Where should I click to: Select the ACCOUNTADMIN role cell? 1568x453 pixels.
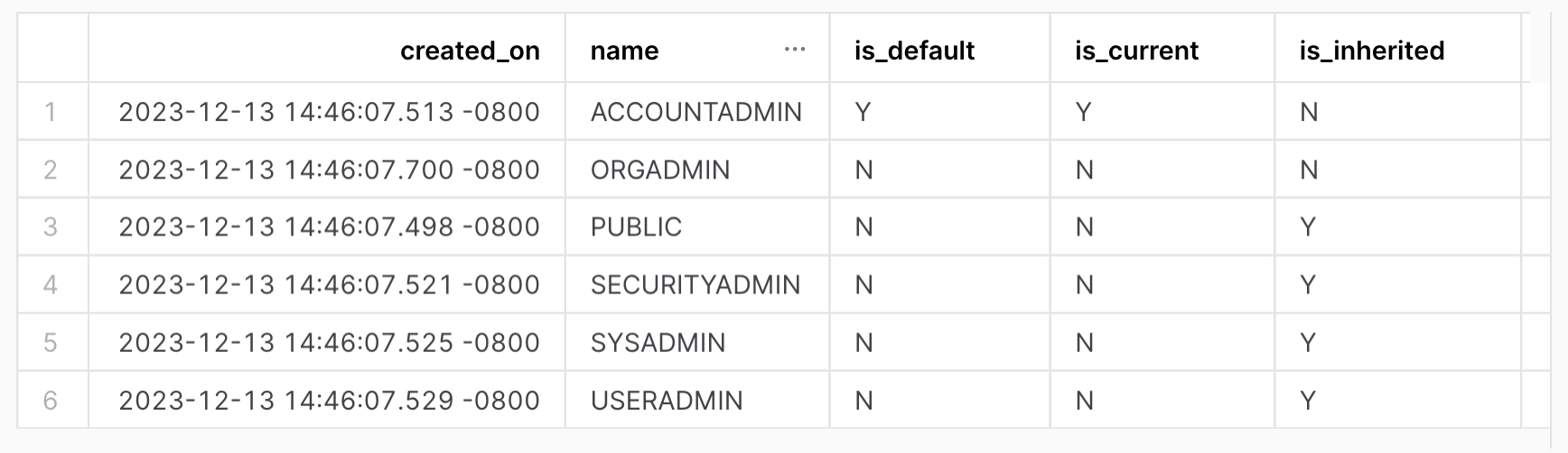click(x=695, y=112)
